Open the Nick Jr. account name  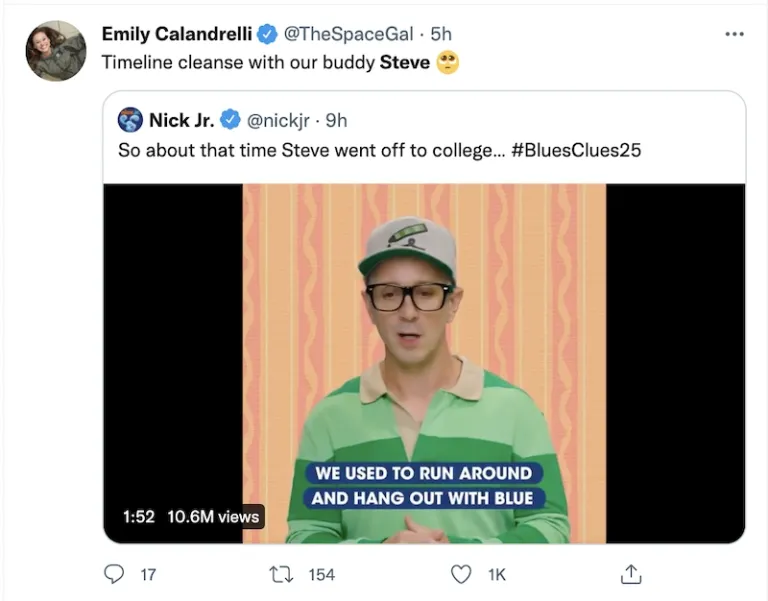click(181, 121)
